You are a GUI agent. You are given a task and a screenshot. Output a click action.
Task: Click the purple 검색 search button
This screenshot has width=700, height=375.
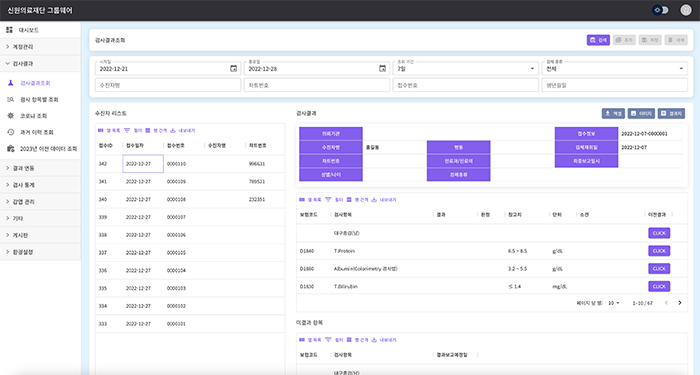(598, 40)
